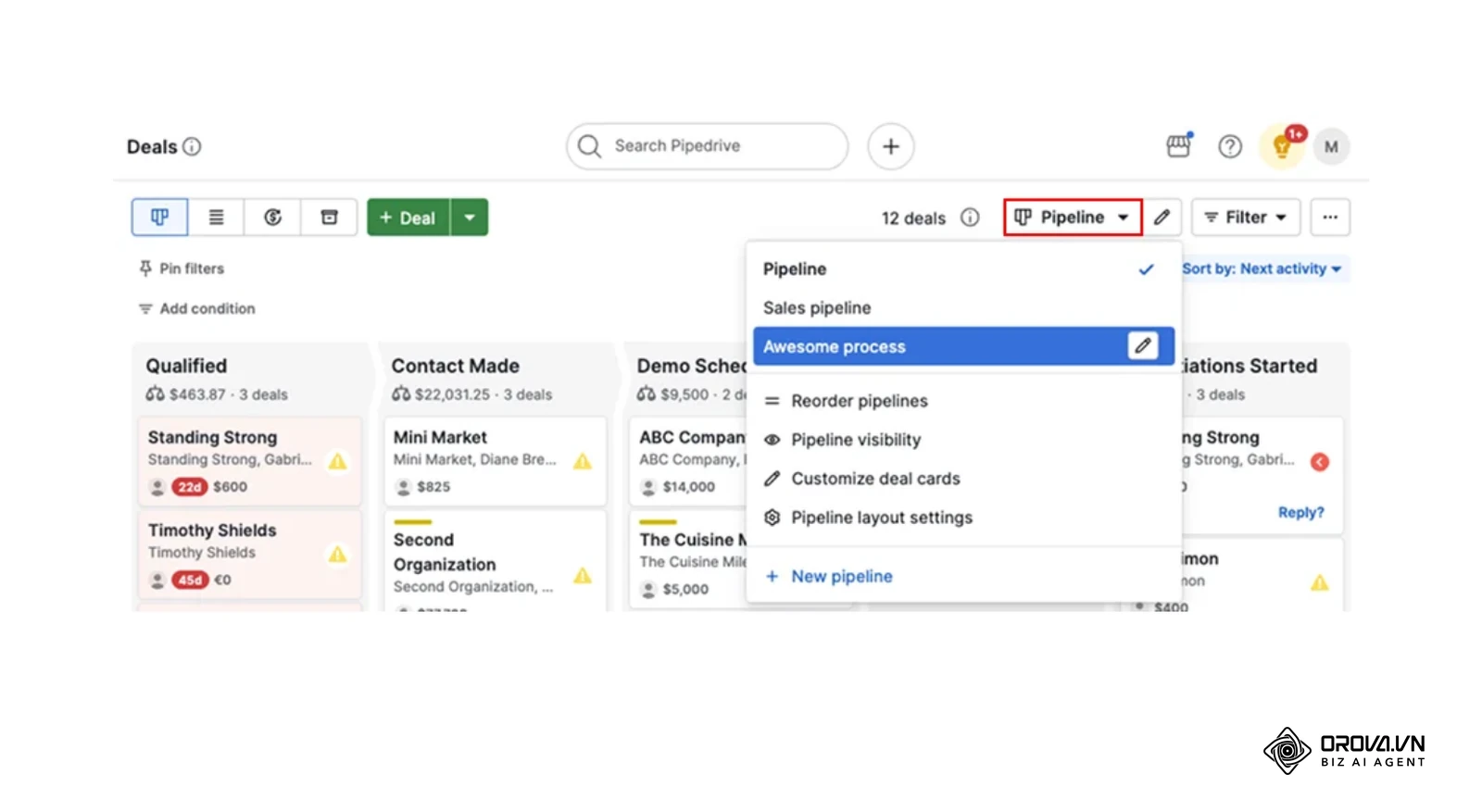Viewport: 1482px width, 812px height.
Task: Select Sales pipeline from the menu
Action: [963, 307]
